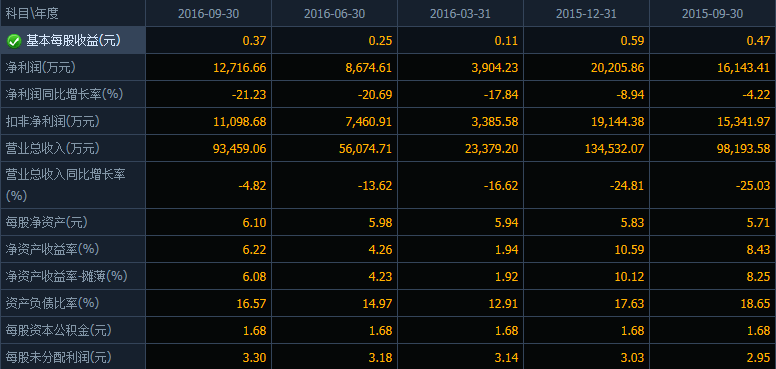Click the 2015-09-30 column header
This screenshot has height=369, width=776.
(713, 13)
